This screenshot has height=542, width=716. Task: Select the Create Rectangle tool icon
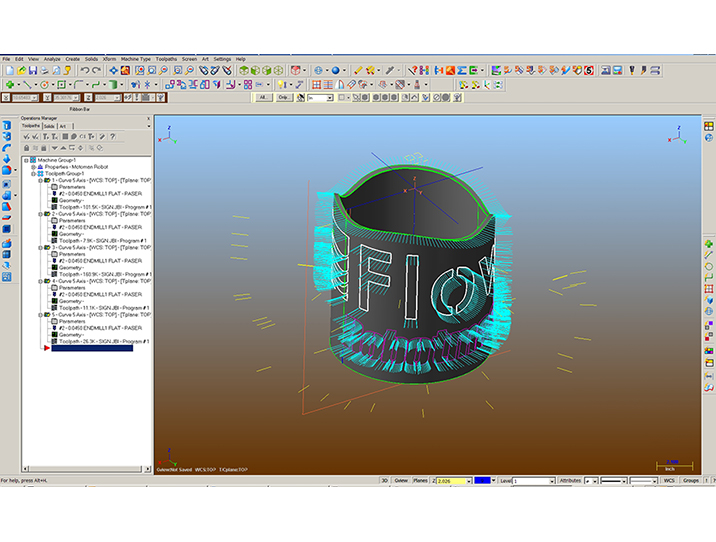[62, 84]
